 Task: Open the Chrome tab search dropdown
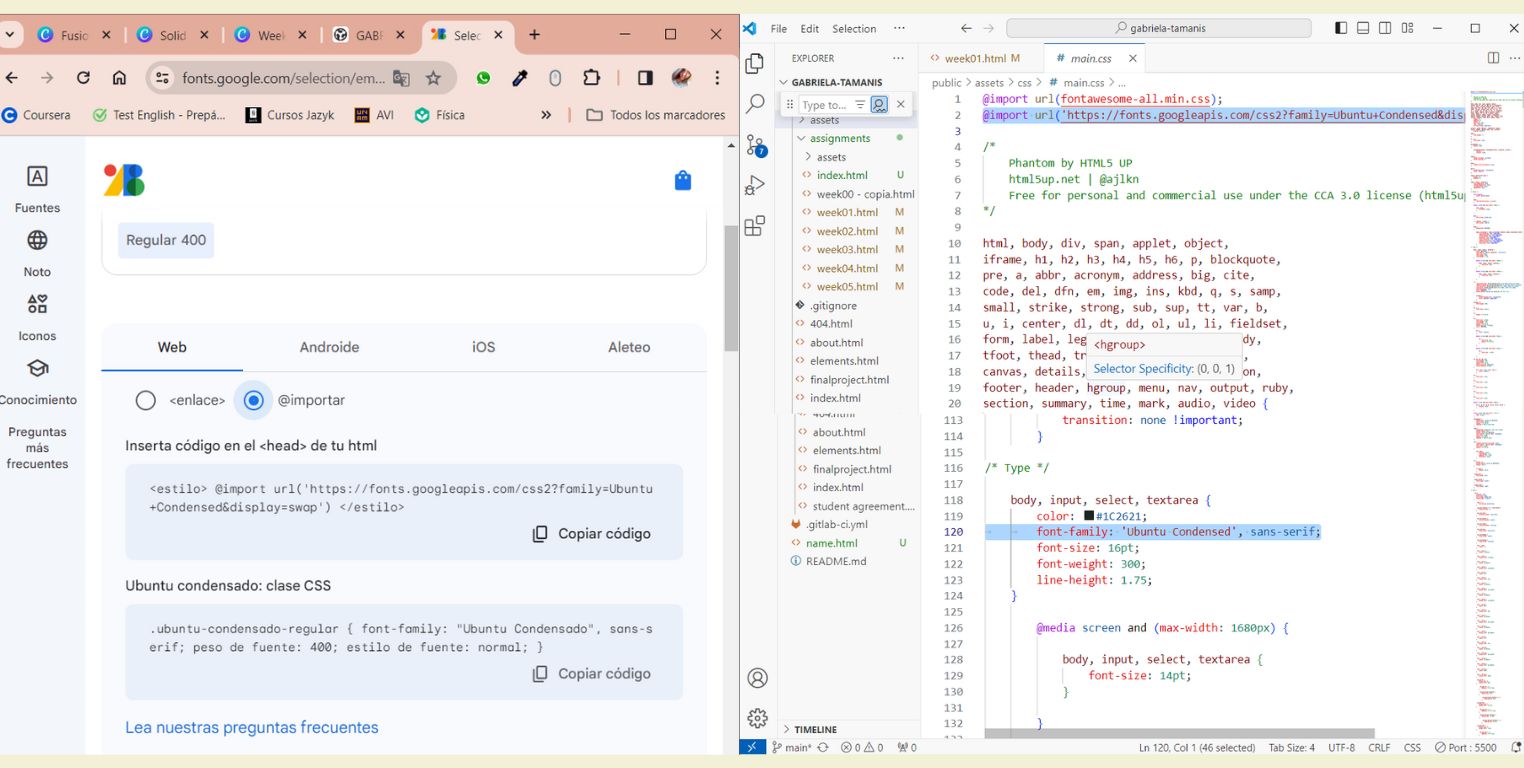pos(10,35)
